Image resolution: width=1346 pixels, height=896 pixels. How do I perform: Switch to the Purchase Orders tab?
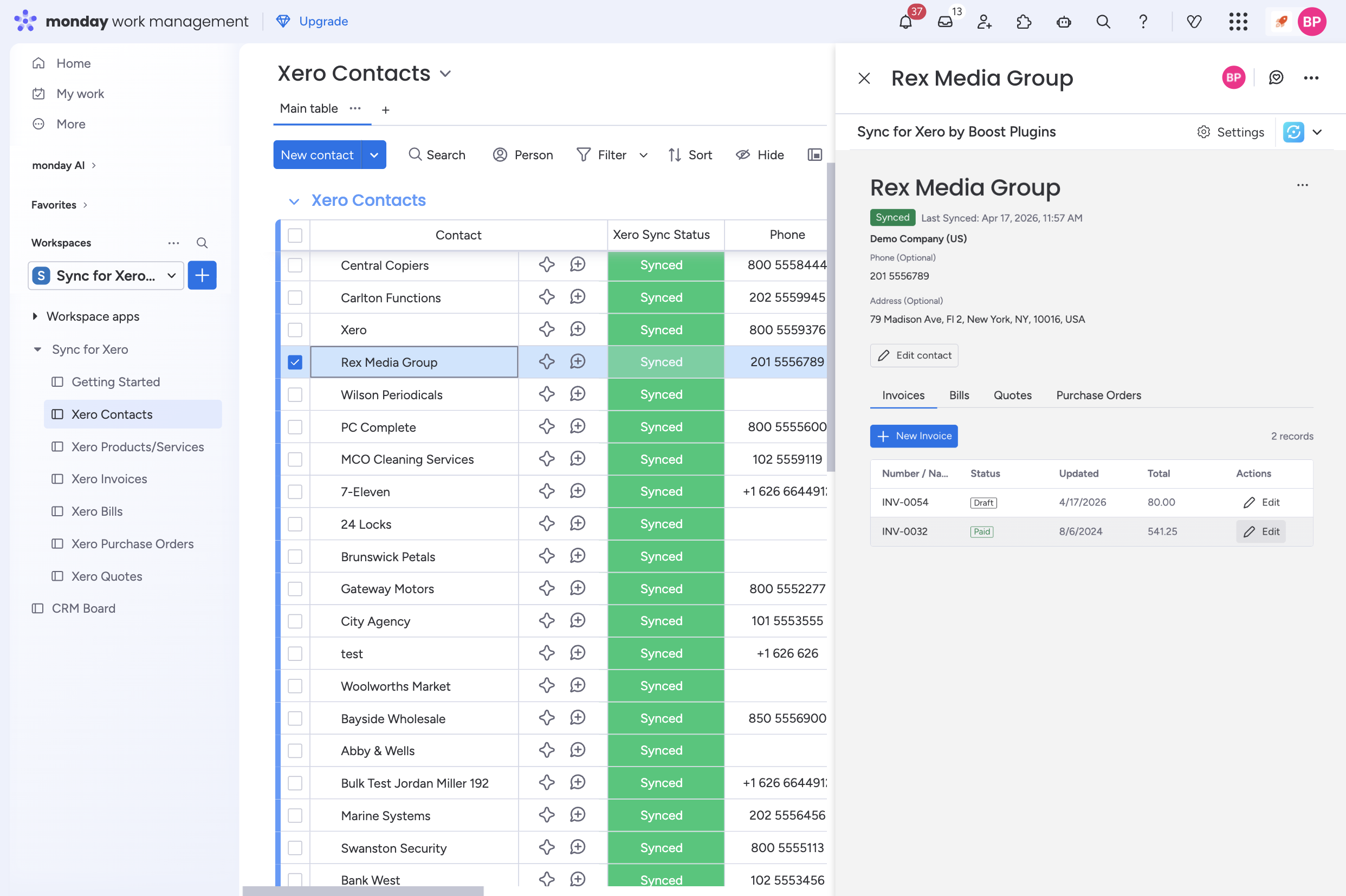pyautogui.click(x=1098, y=395)
